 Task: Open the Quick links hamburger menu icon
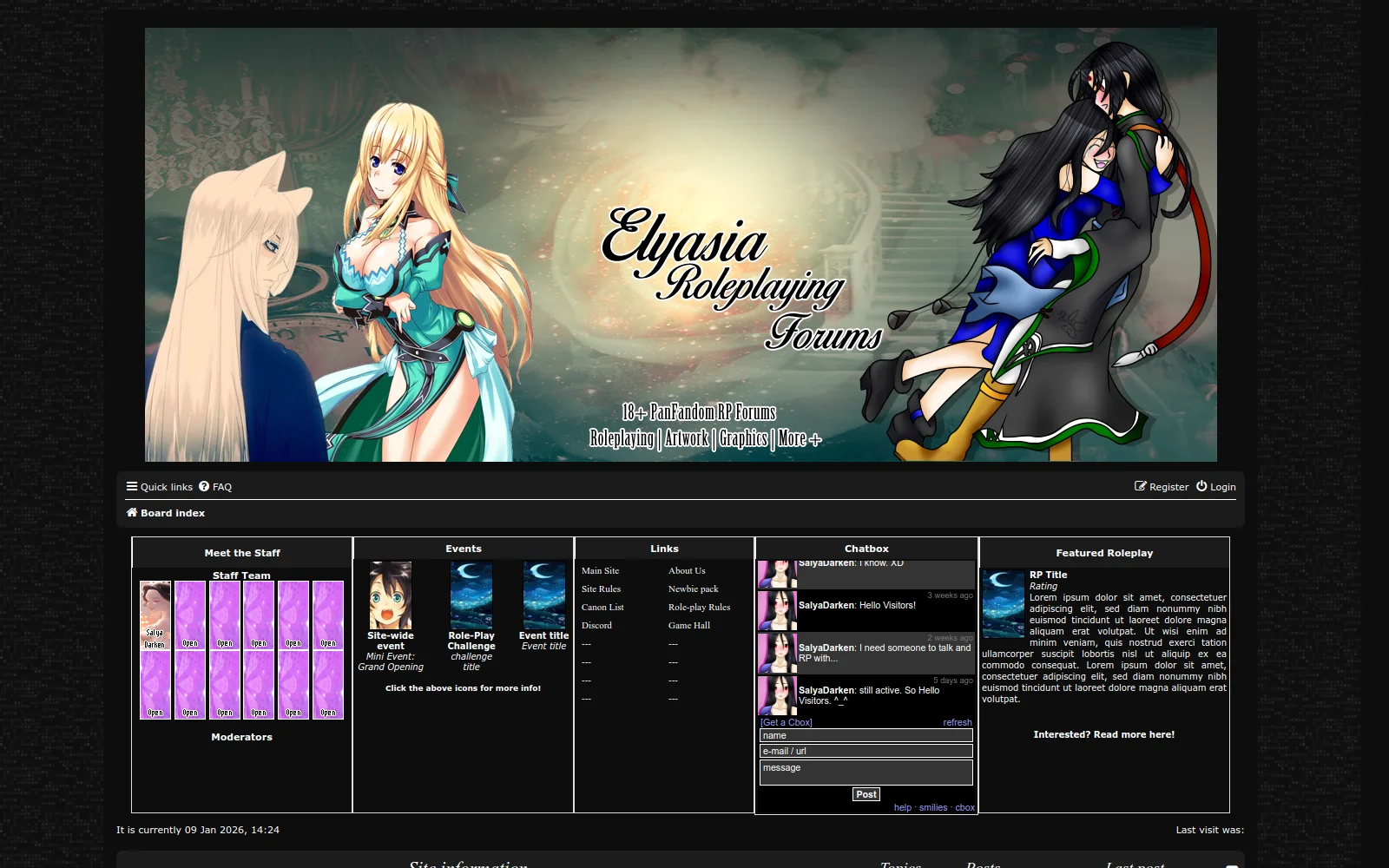pyautogui.click(x=132, y=487)
